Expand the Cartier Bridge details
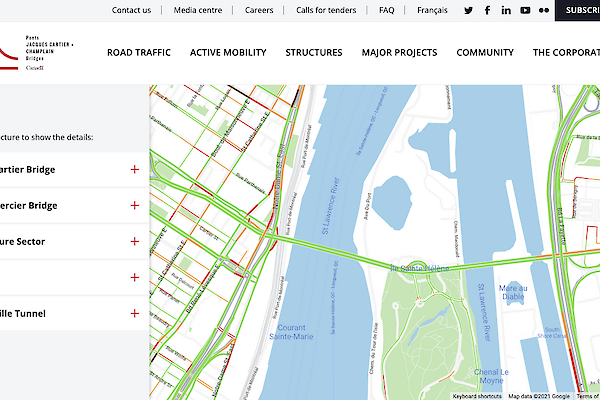 (x=134, y=170)
